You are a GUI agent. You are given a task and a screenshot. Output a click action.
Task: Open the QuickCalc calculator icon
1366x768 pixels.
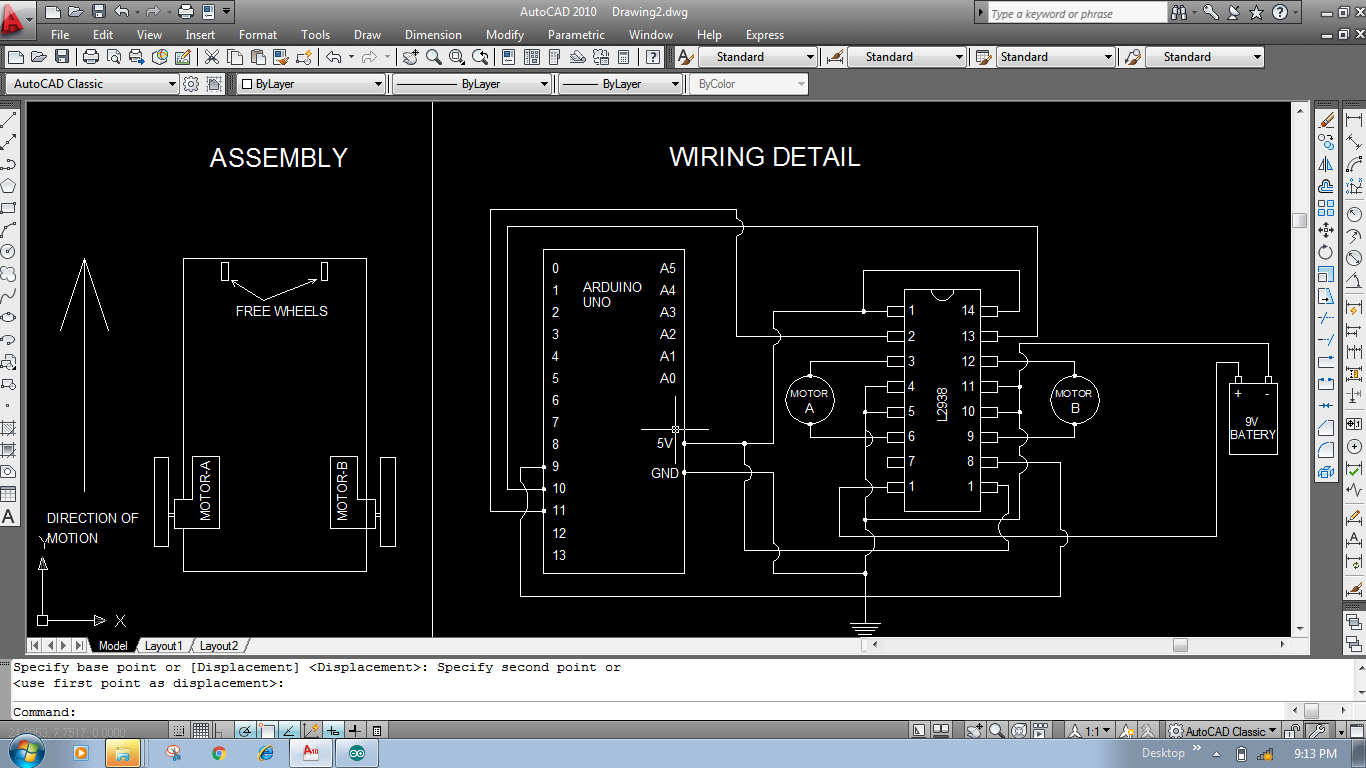[624, 57]
